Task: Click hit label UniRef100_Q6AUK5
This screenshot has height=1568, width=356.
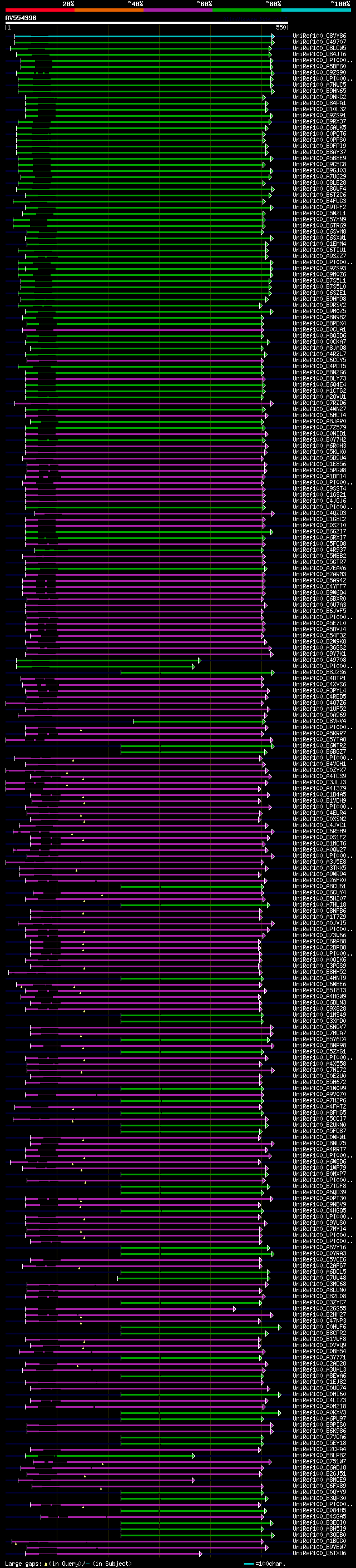Action: (319, 128)
